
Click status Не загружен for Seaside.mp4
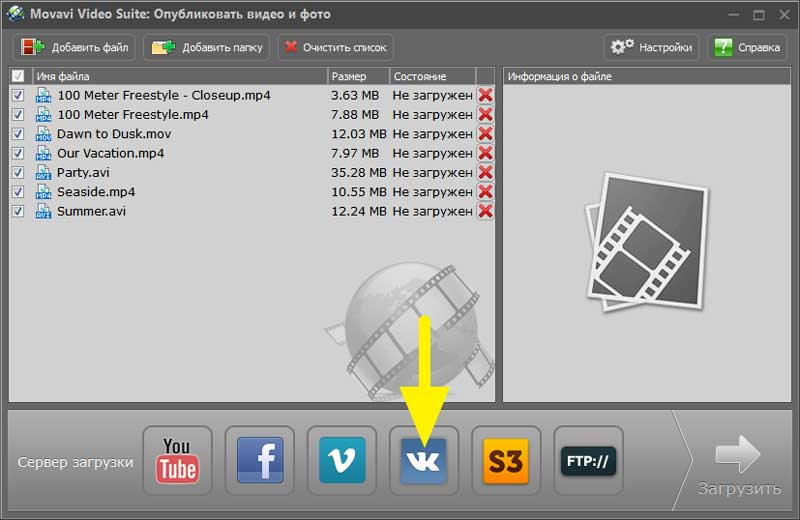(x=432, y=192)
